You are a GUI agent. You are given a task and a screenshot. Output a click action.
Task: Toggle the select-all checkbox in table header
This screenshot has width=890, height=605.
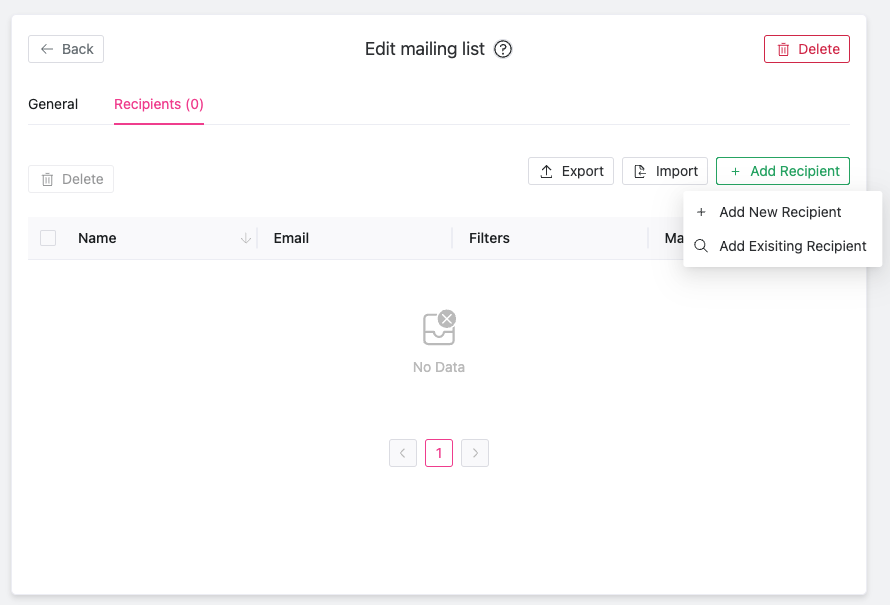point(48,238)
